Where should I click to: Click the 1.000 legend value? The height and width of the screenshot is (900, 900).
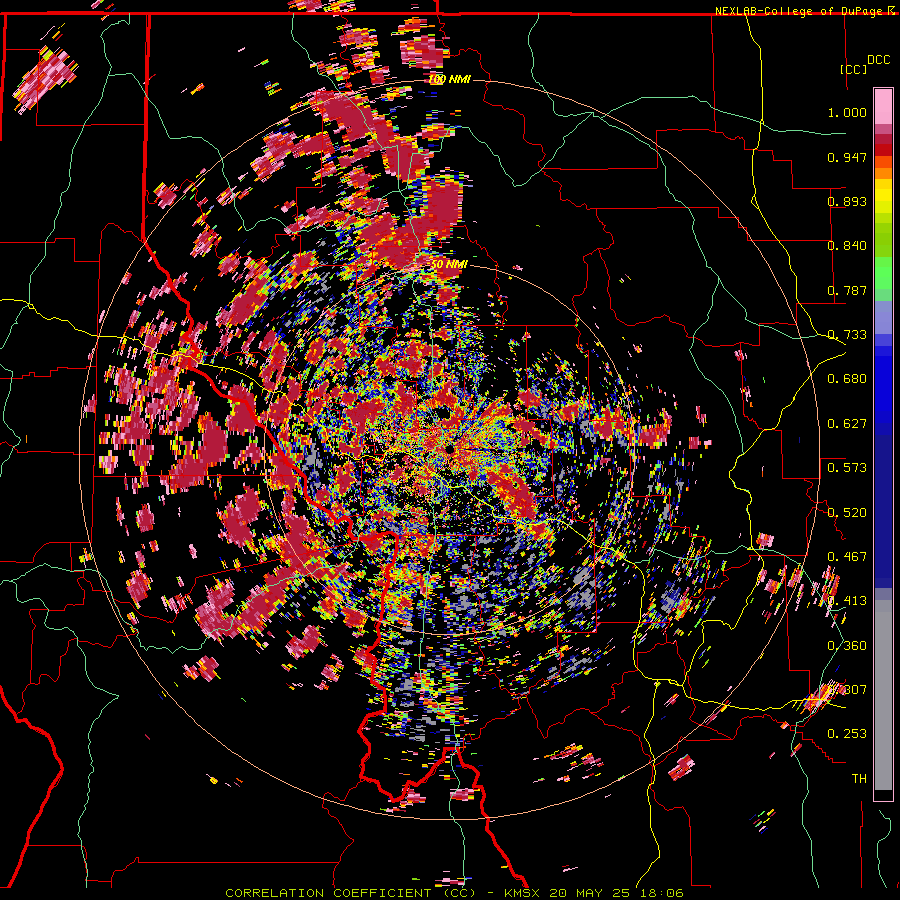click(847, 112)
